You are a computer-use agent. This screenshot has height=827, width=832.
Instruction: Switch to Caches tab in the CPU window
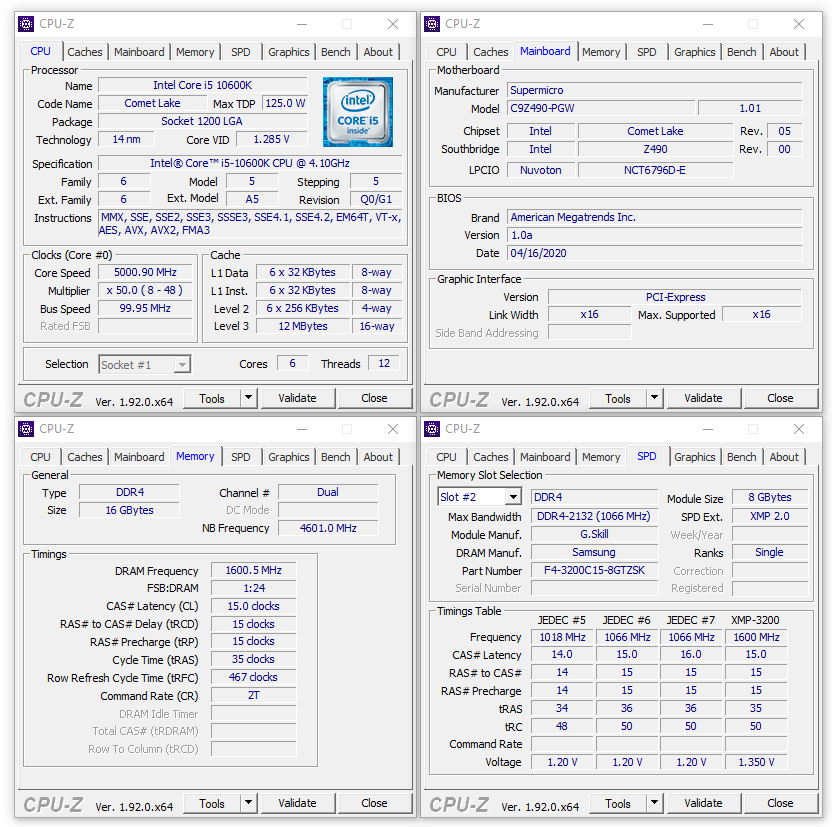click(85, 52)
